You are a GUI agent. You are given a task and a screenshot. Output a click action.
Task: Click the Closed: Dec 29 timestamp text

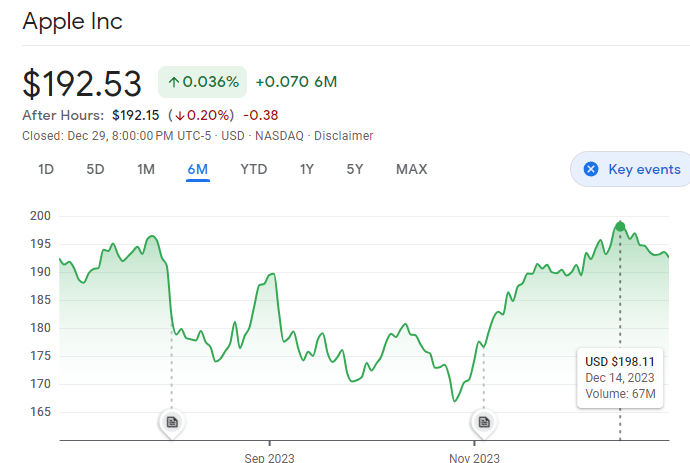pos(117,136)
